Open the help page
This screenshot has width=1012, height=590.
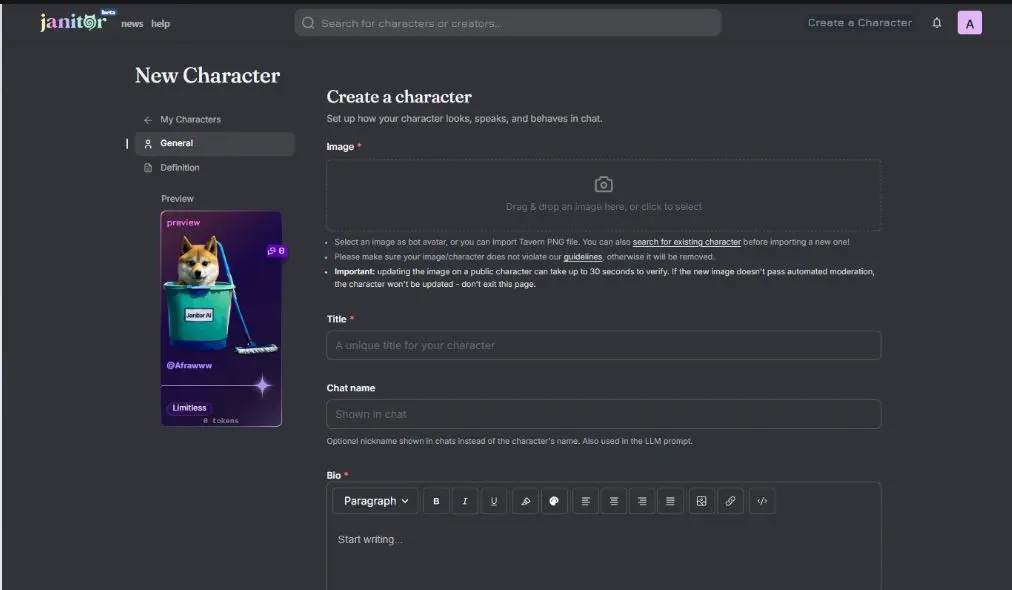[x=160, y=23]
